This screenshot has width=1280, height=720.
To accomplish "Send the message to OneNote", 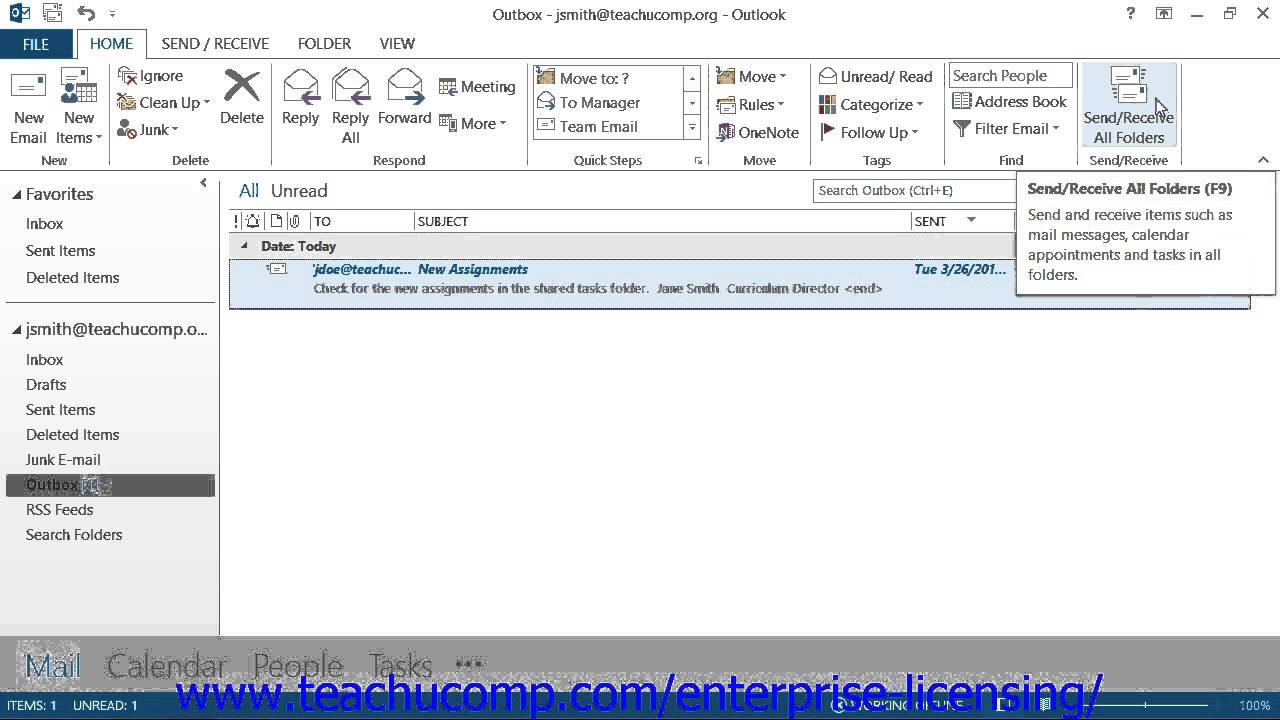I will click(758, 133).
